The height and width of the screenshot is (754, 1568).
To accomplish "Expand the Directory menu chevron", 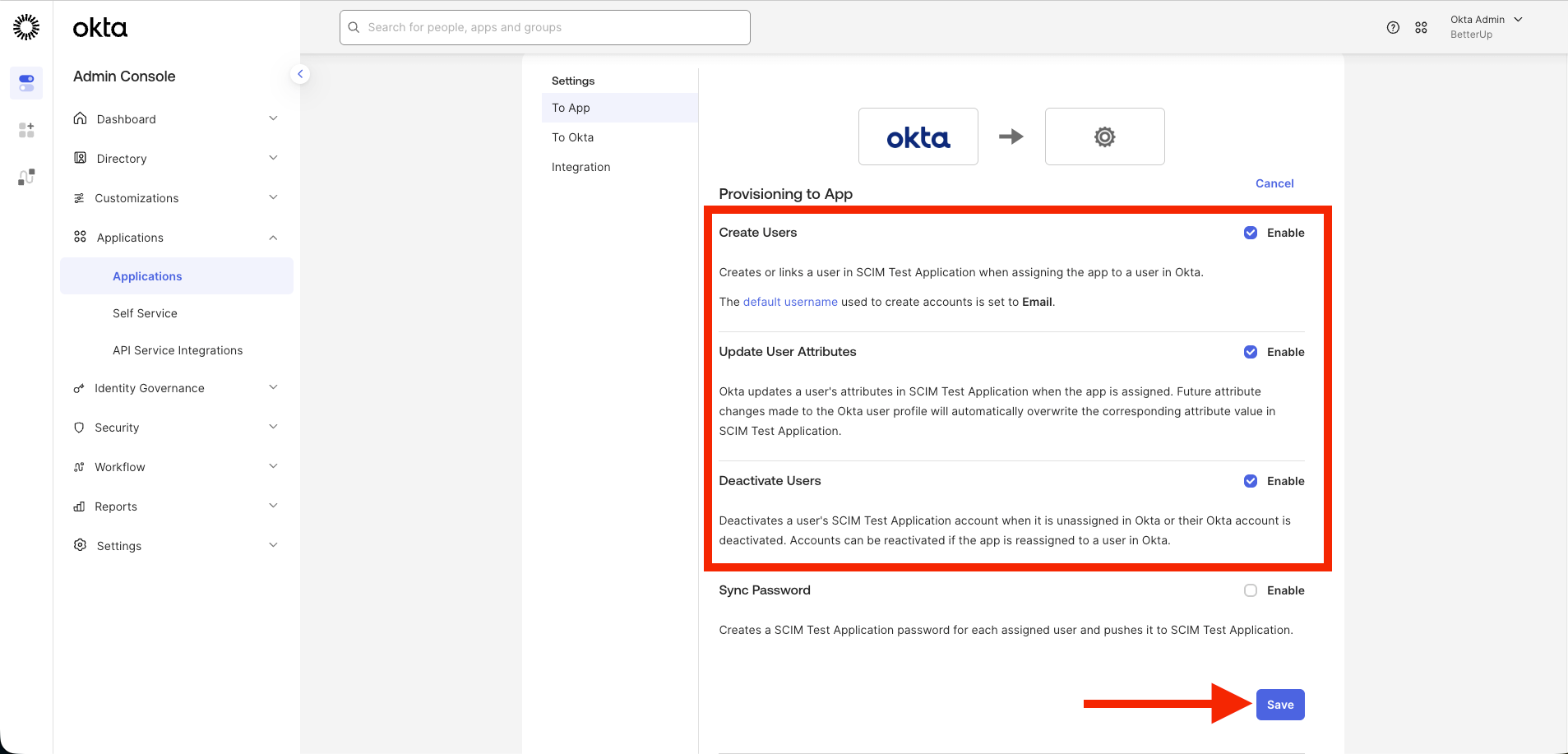I will coord(273,158).
